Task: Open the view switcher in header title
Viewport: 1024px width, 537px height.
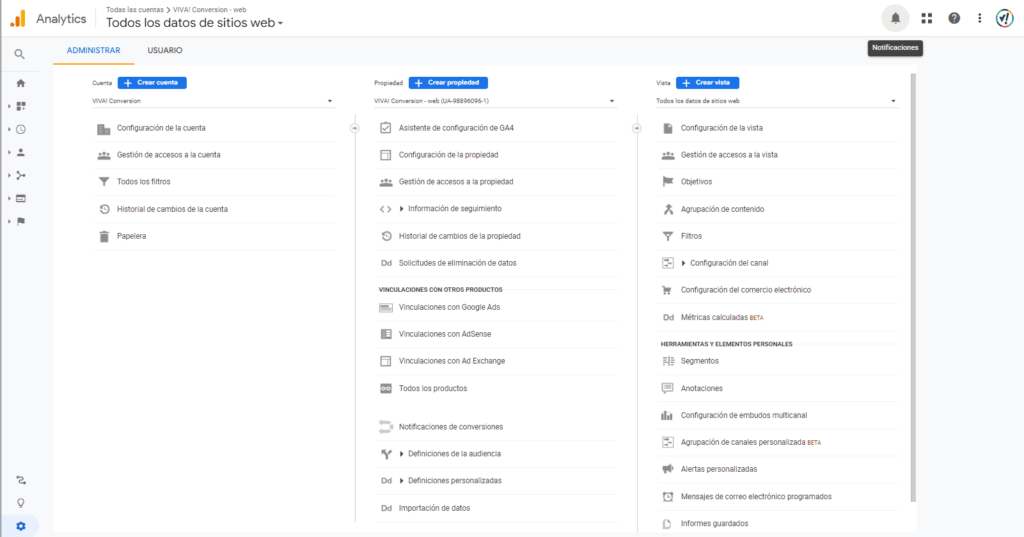Action: click(x=195, y=23)
